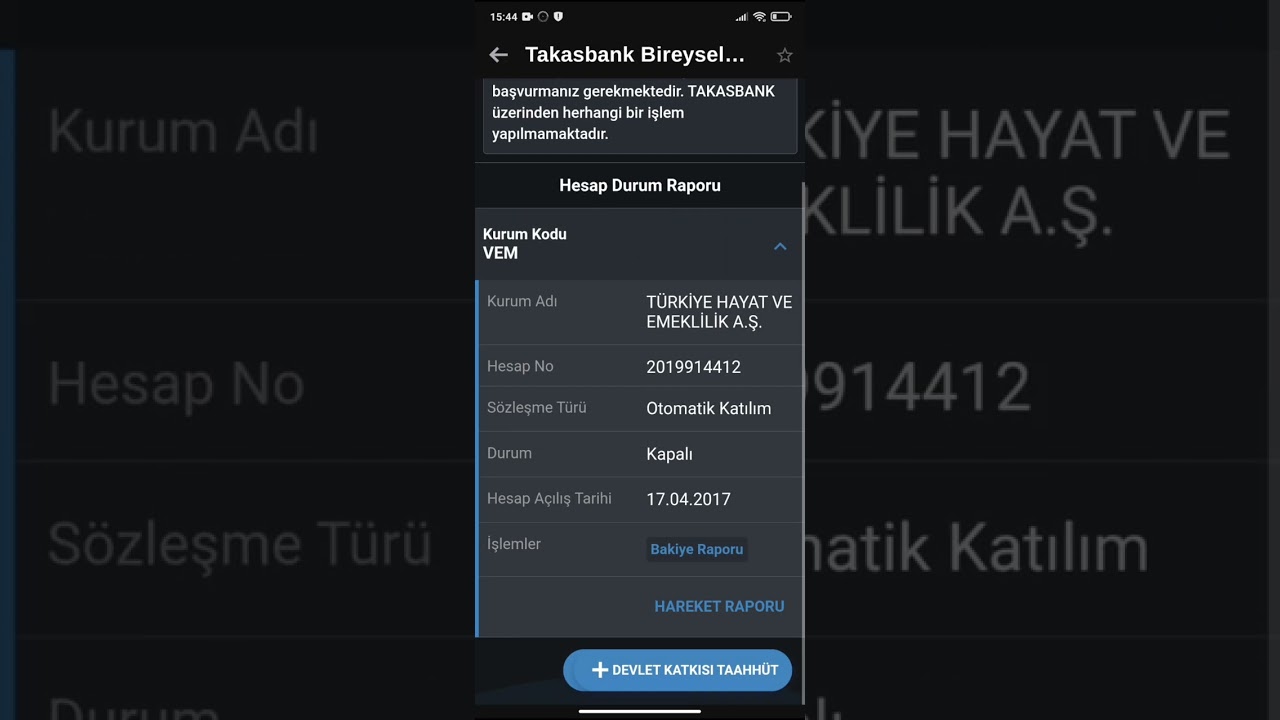Tap the Durum label
The image size is (1280, 720).
(x=509, y=453)
